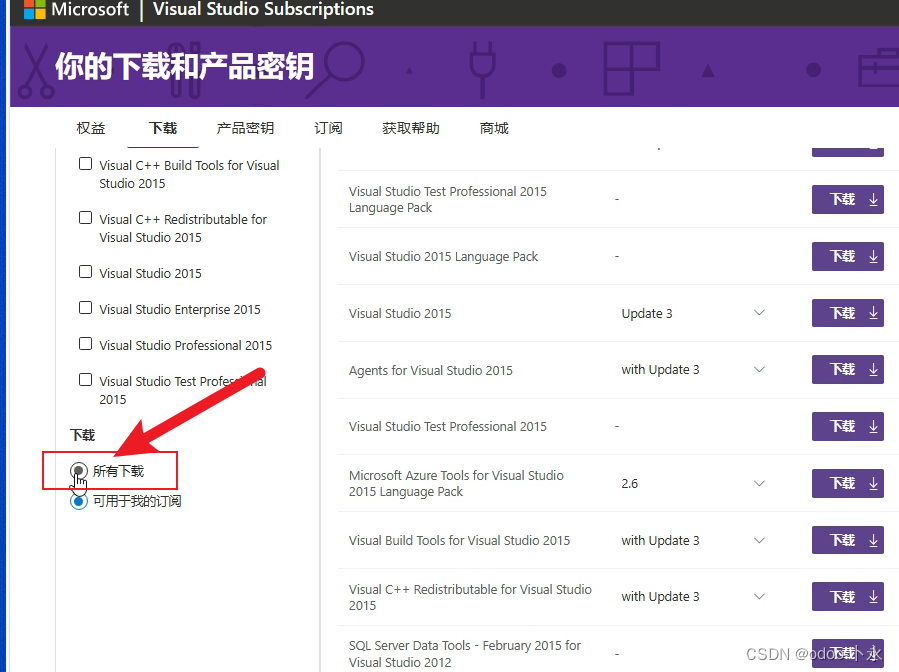Select the 可用于我的订阅 radio button

click(x=79, y=502)
